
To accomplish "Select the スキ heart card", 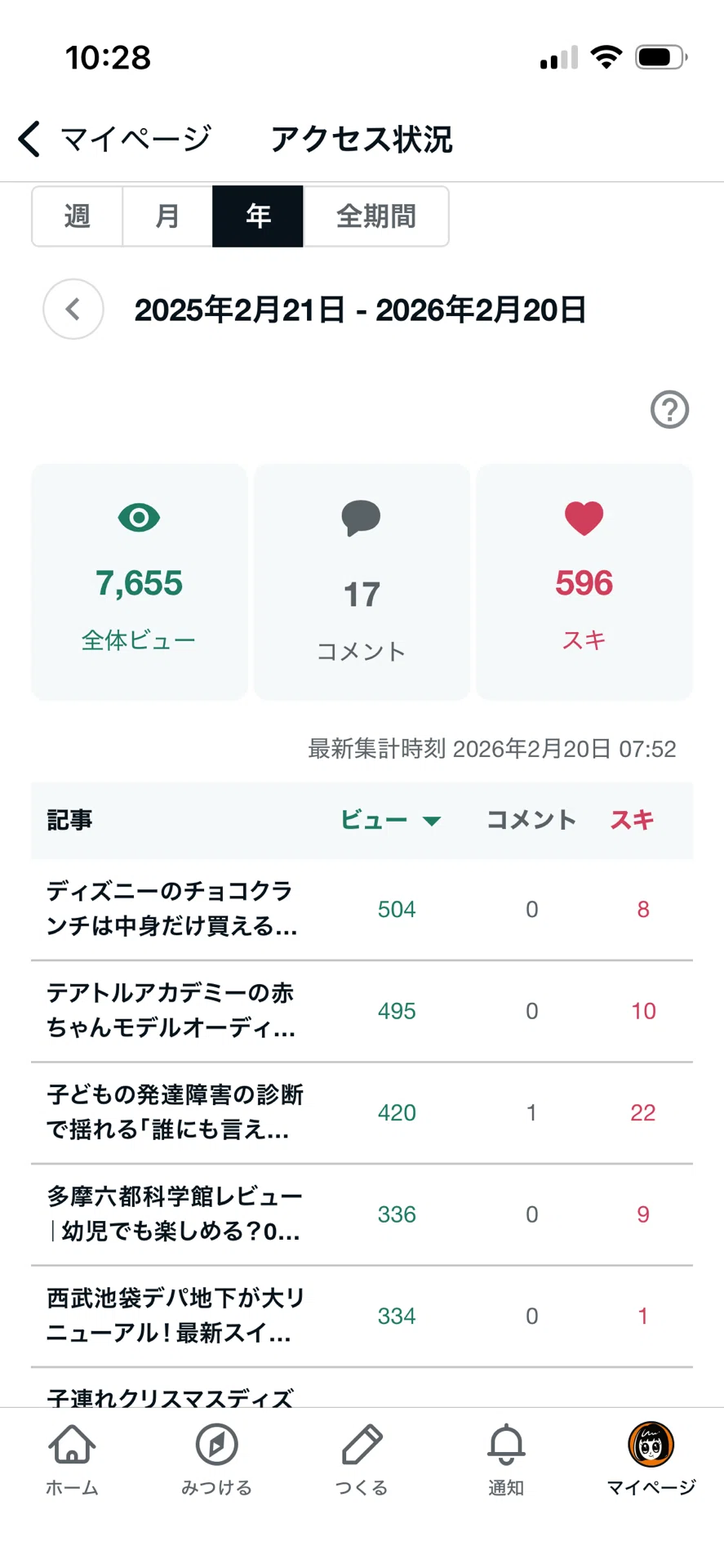I will tap(584, 582).
